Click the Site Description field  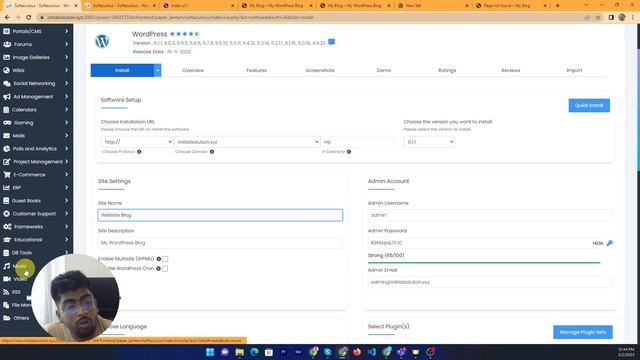[x=220, y=243]
